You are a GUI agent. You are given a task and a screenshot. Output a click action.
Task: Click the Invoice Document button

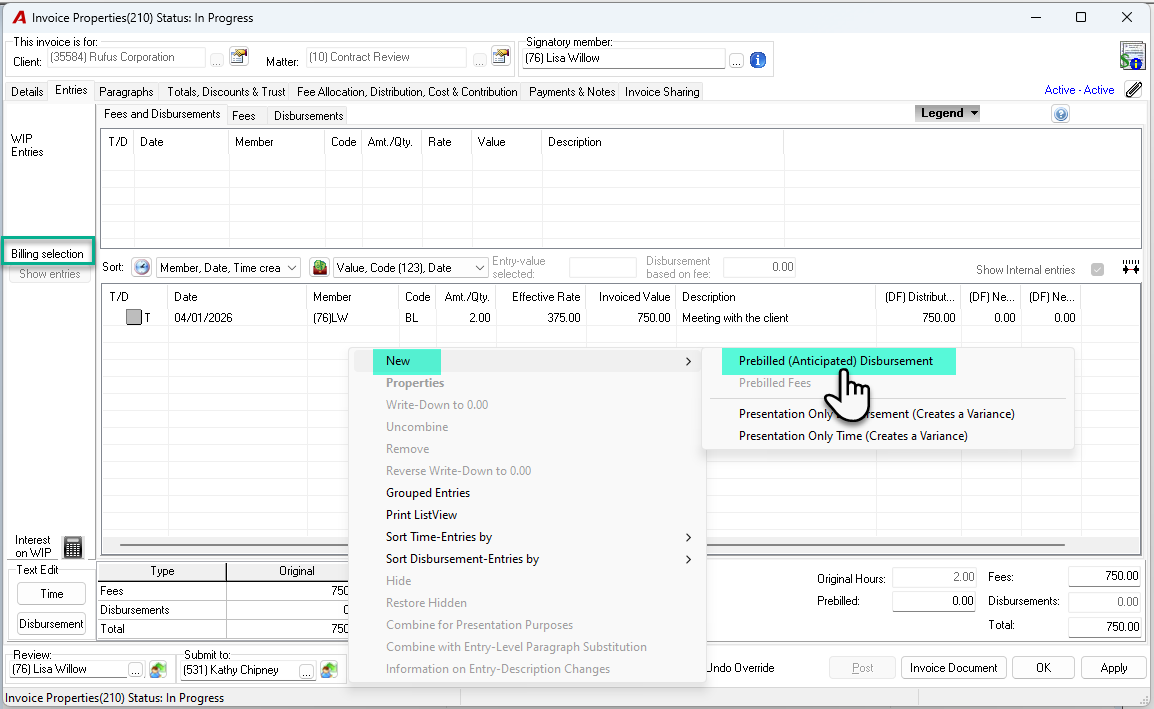[953, 668]
